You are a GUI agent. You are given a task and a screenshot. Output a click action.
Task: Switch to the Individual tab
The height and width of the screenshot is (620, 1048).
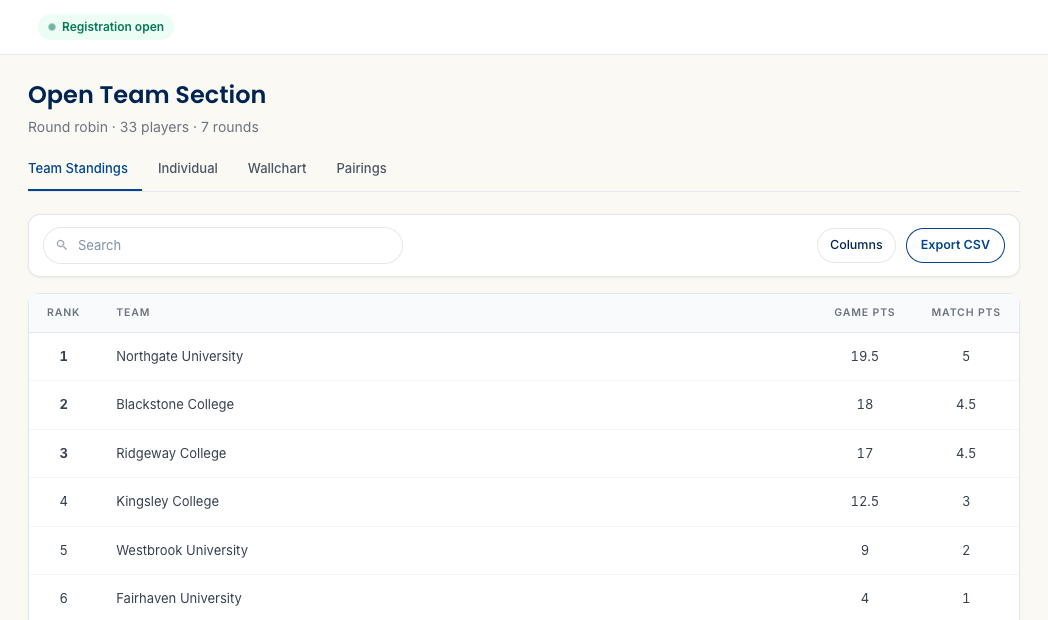[188, 168]
